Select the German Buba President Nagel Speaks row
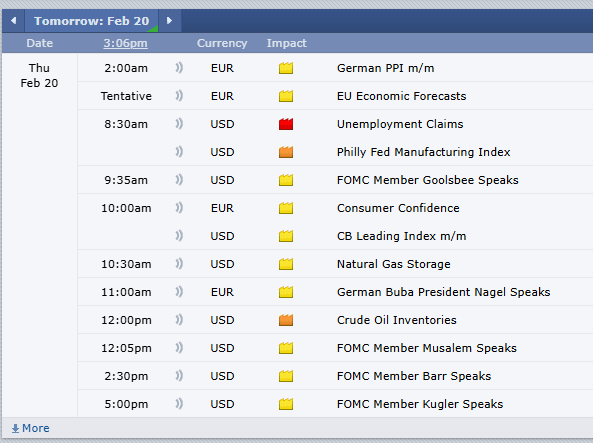 335,292
